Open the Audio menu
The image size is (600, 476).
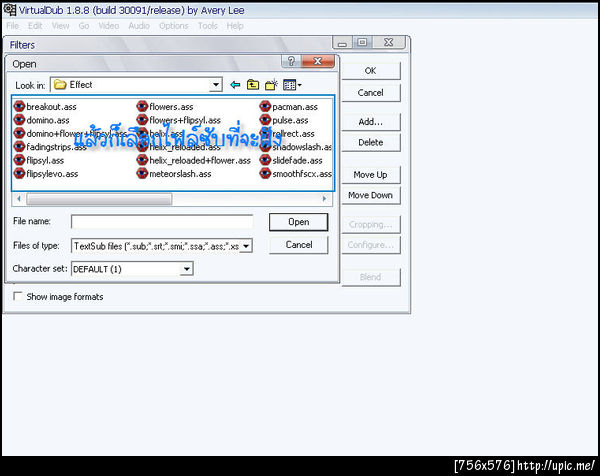coord(139,26)
